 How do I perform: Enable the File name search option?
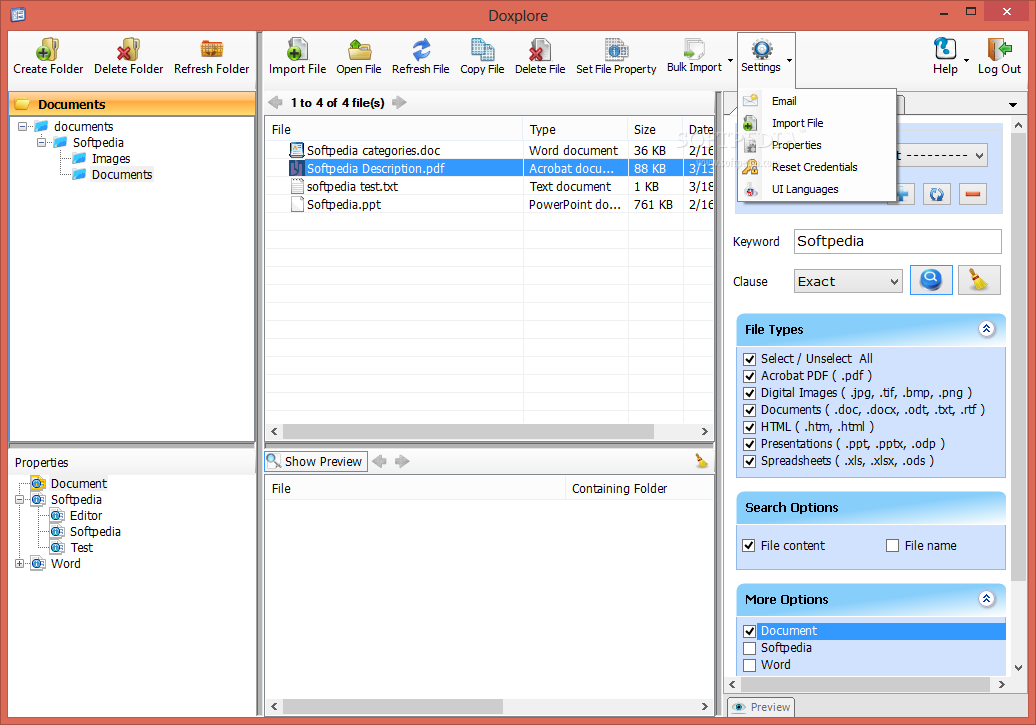[x=893, y=546]
